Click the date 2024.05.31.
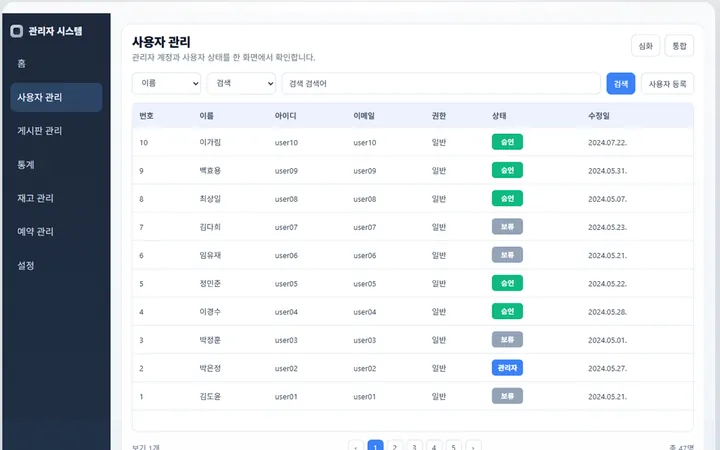 608,171
